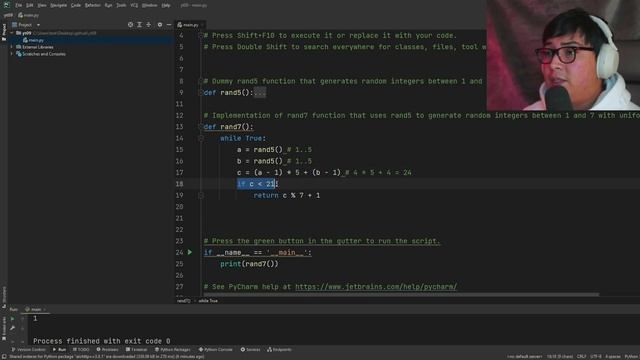The height and width of the screenshot is (360, 640).
Task: Select the main run configuration tab
Action: click(x=35, y=309)
